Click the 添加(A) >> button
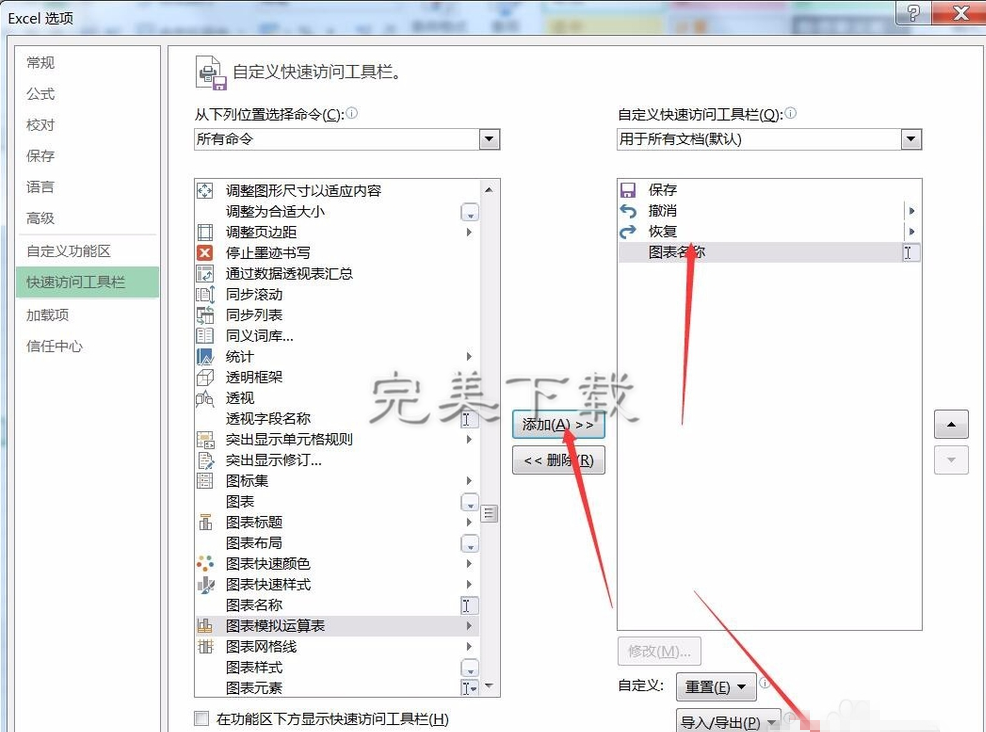 coord(558,424)
